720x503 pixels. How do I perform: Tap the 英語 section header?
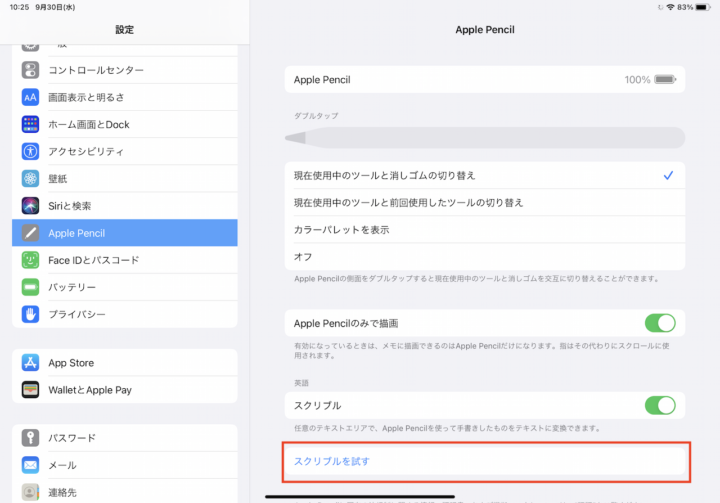301,383
